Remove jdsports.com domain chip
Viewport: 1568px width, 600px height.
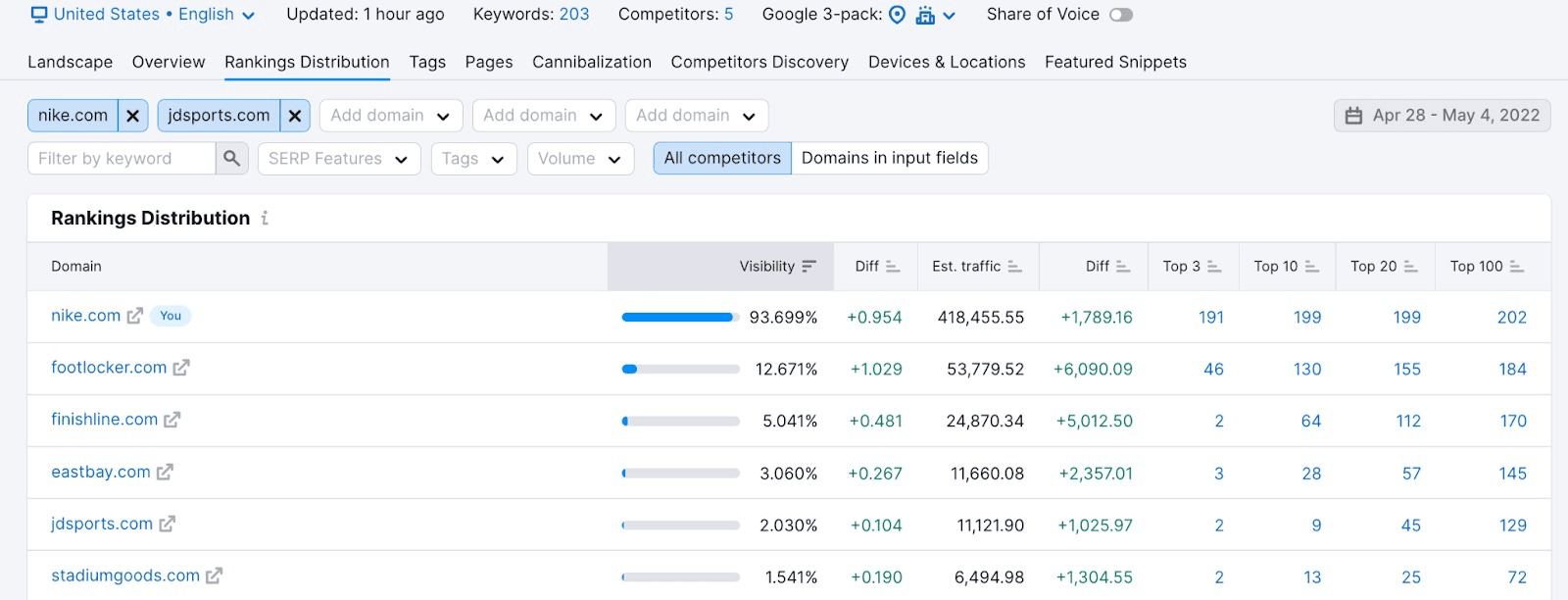tap(295, 116)
